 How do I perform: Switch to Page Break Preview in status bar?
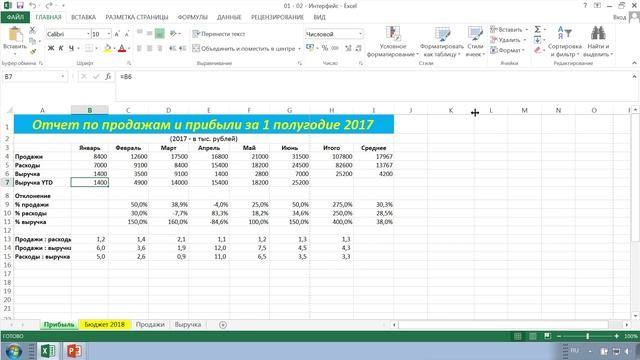[x=547, y=336]
